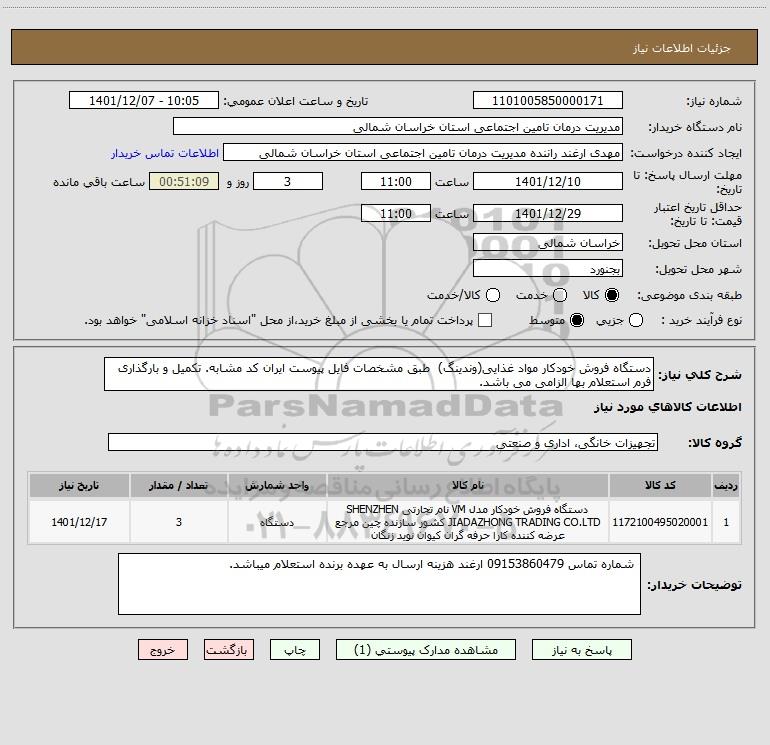Click delivery province field خراسان شمالی
Screen dimensions: 770x745
click(x=548, y=243)
